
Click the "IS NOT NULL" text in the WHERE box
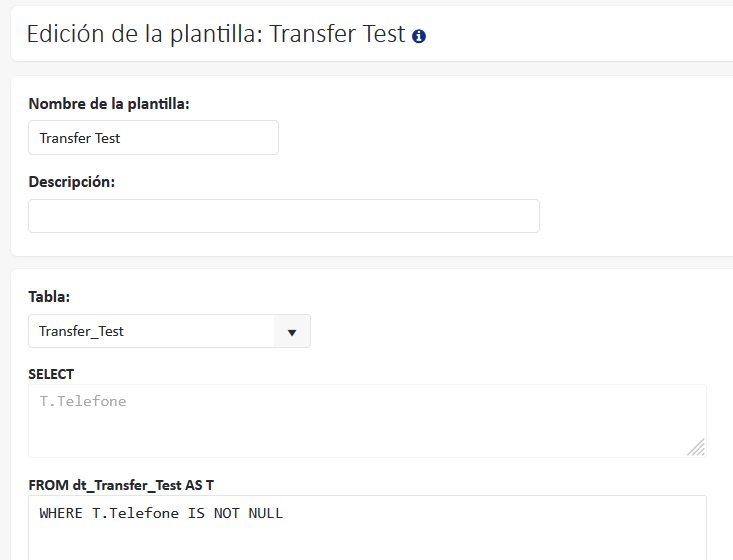236,513
